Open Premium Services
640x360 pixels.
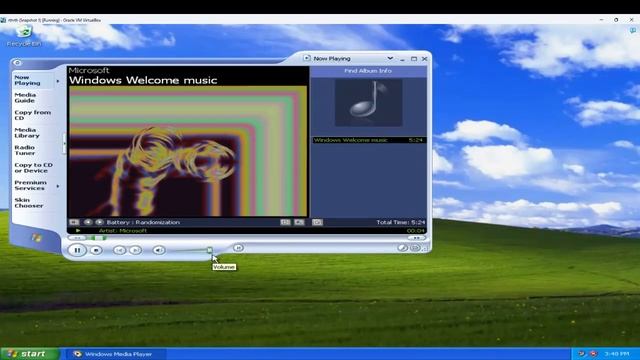coord(30,185)
